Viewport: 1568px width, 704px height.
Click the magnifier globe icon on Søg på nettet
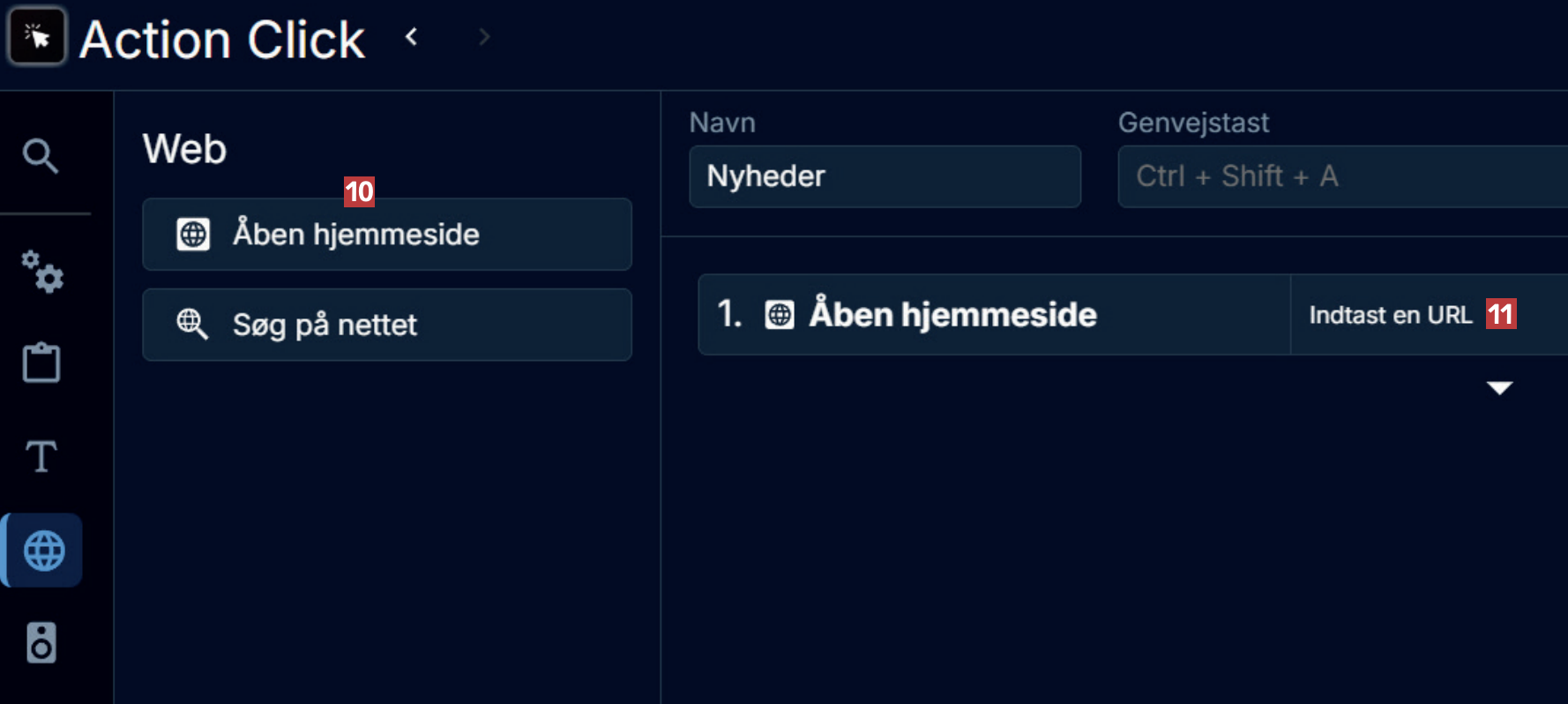tap(192, 325)
